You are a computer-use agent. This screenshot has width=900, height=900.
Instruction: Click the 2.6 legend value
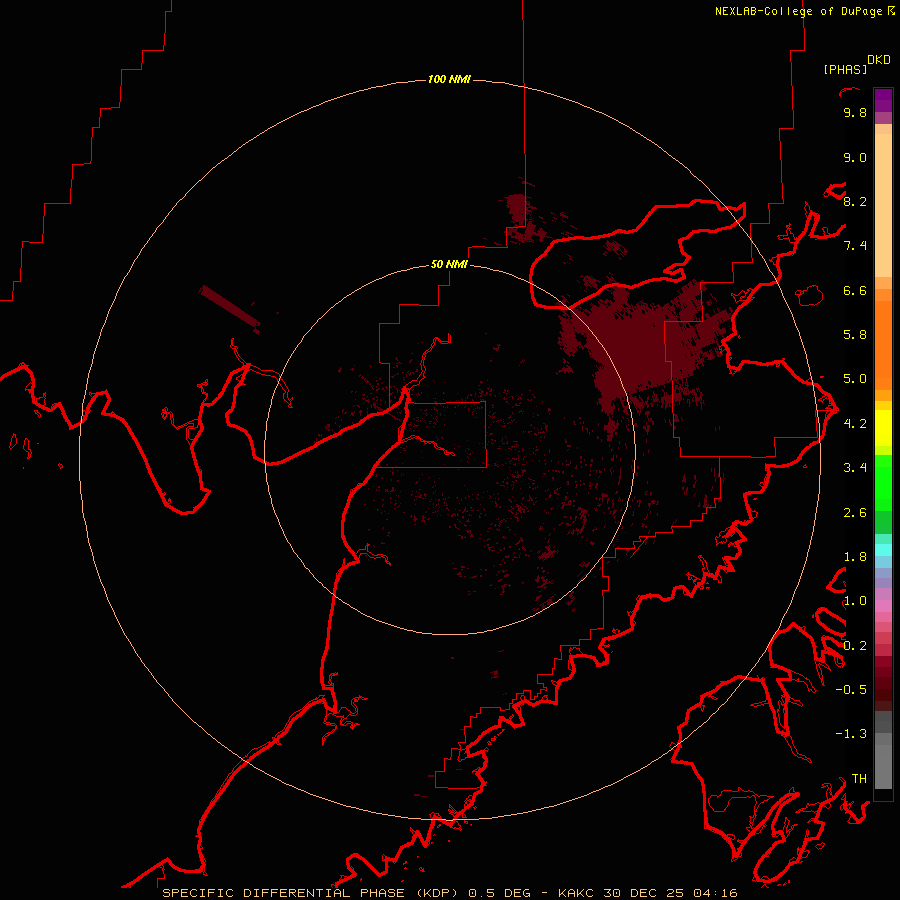[x=855, y=512]
